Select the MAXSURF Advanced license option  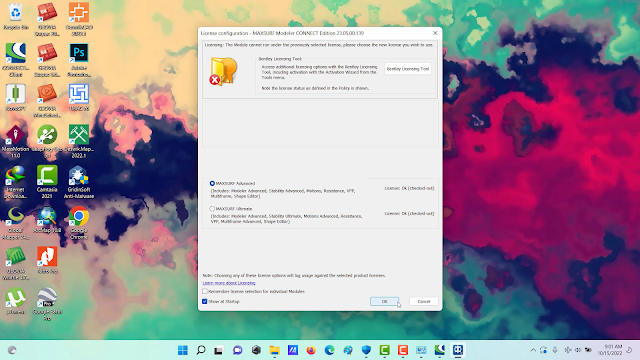212,183
